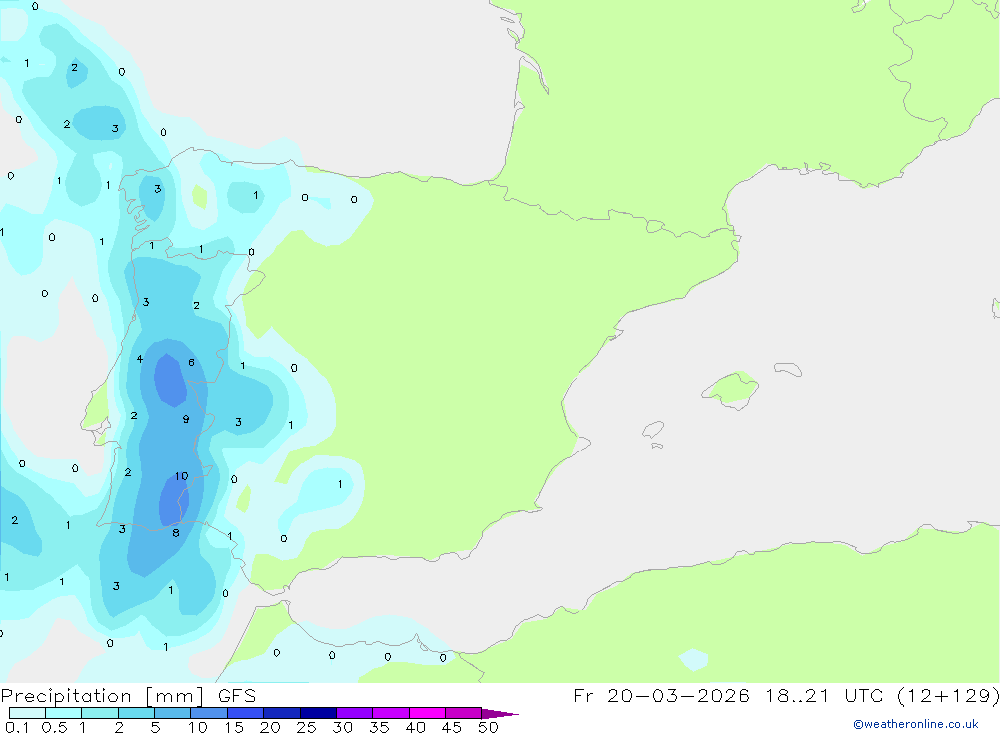This screenshot has height=733, width=1000.
Task: Pick the 45–50 mm legend color swatch
Action: [x=464, y=713]
